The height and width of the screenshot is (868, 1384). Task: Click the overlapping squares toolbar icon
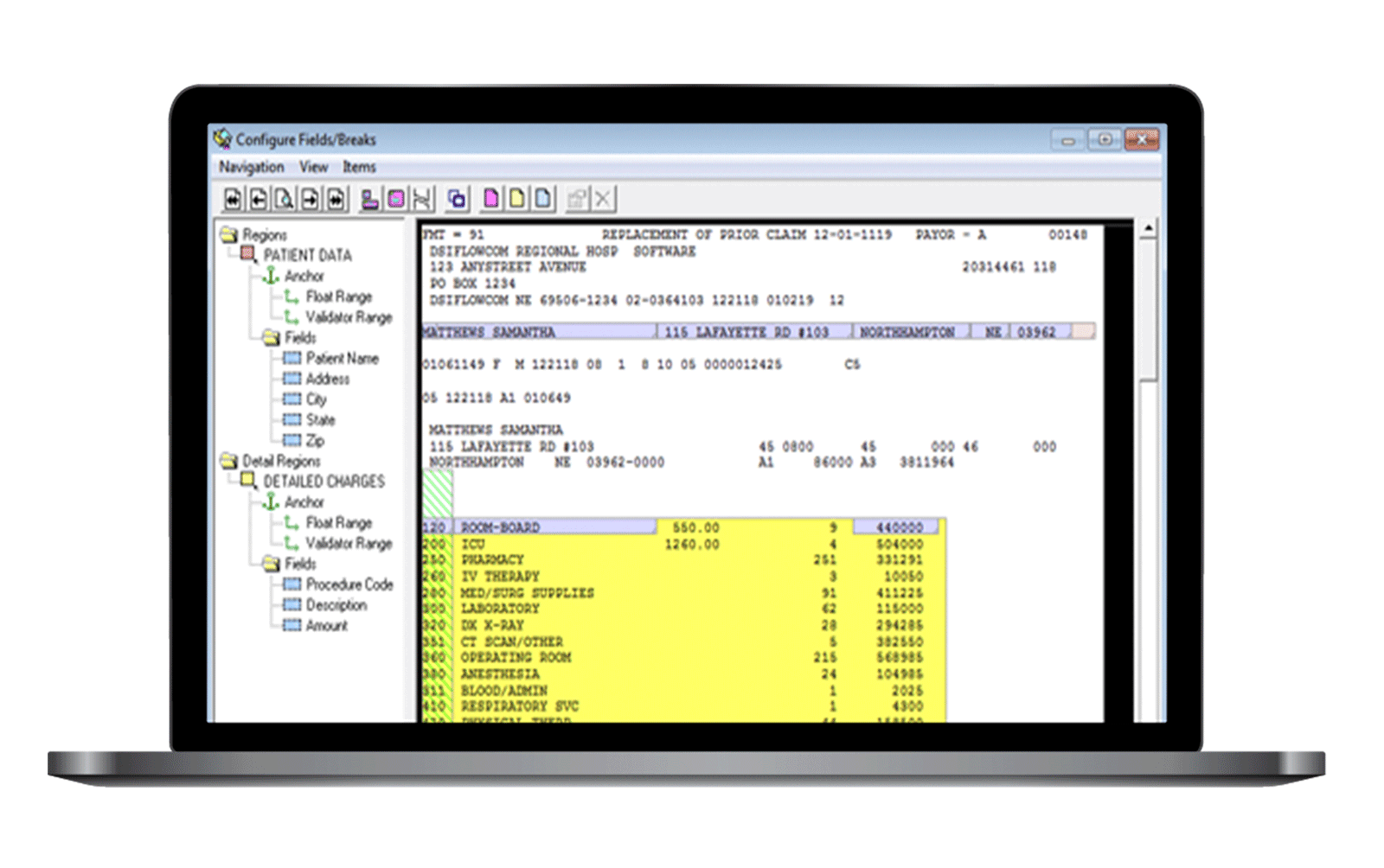pyautogui.click(x=457, y=200)
